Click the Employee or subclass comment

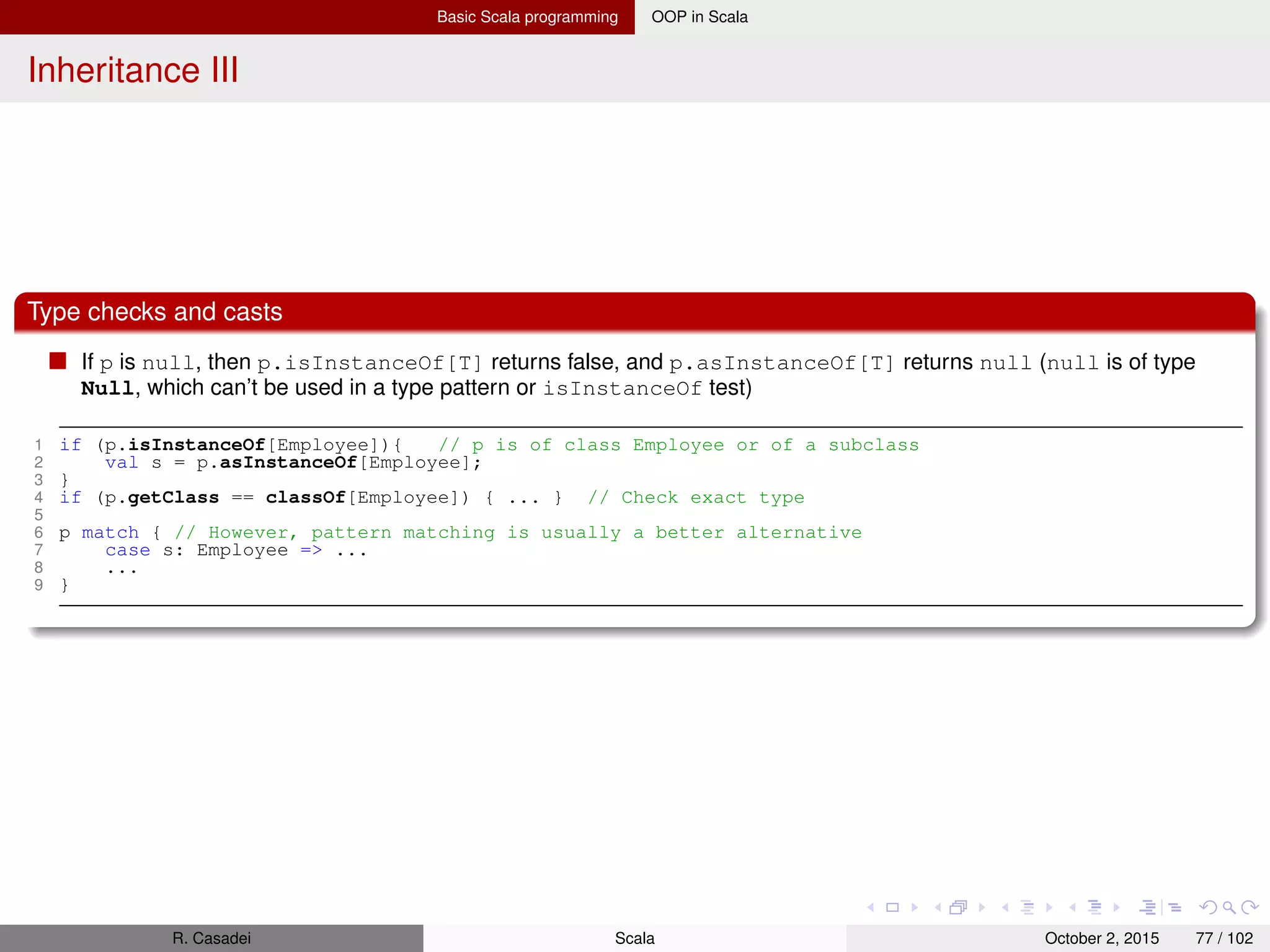click(679, 445)
